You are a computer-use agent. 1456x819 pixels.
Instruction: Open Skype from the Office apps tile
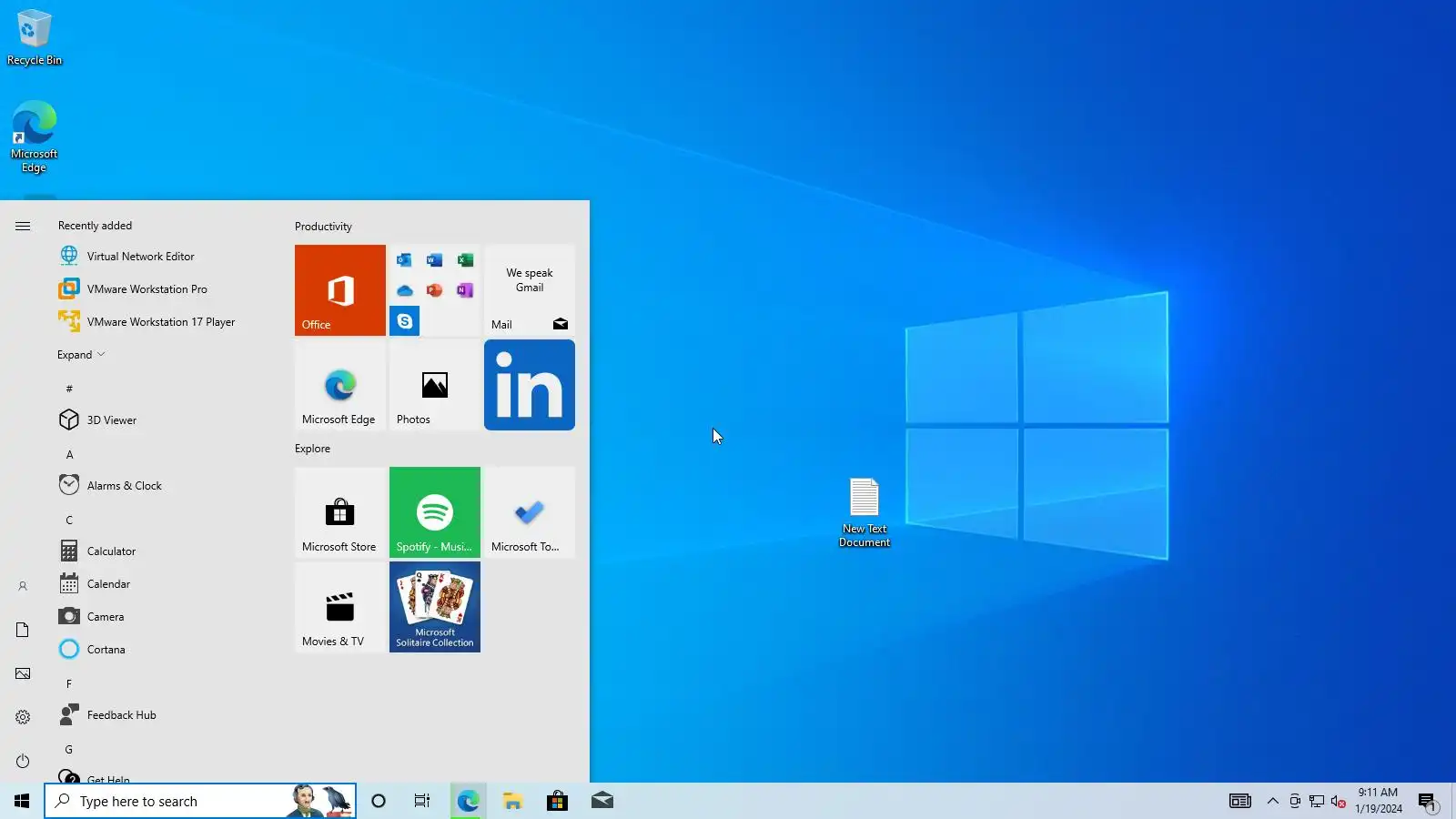(404, 321)
